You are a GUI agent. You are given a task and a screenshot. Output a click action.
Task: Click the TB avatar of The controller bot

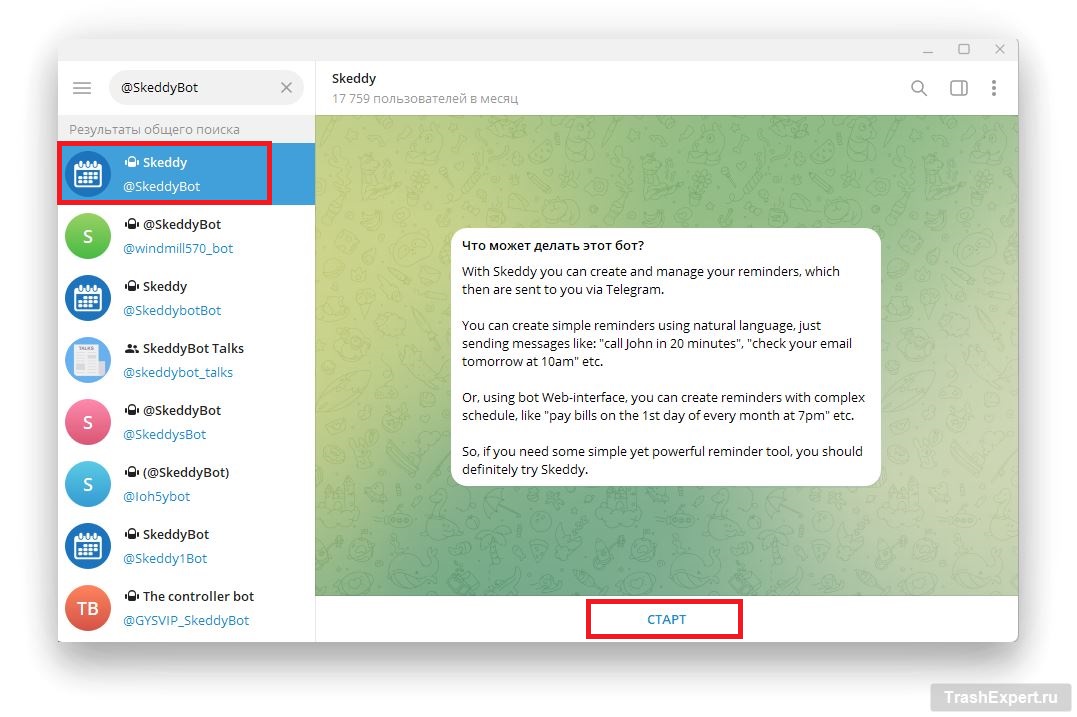tap(88, 608)
